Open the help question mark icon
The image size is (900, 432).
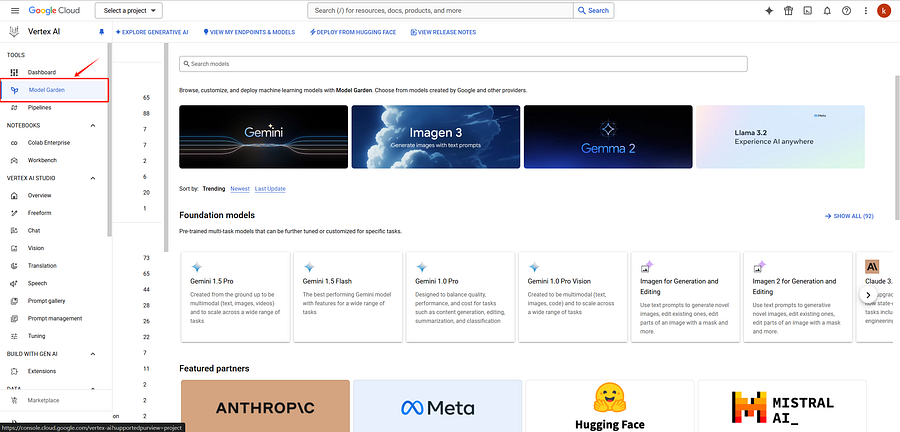pyautogui.click(x=846, y=10)
